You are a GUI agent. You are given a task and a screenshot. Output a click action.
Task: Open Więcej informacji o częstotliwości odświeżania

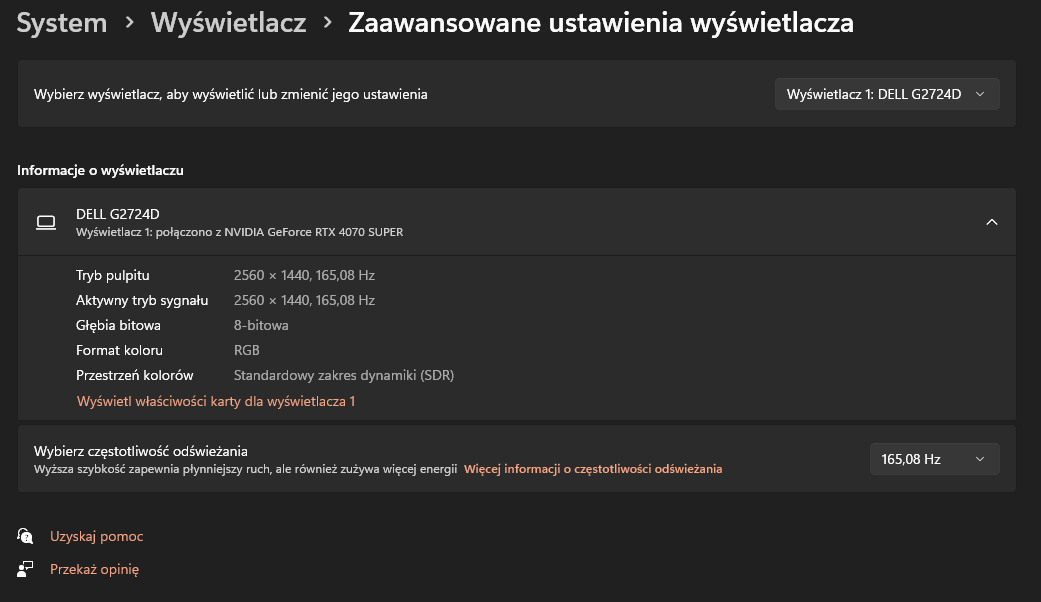592,468
